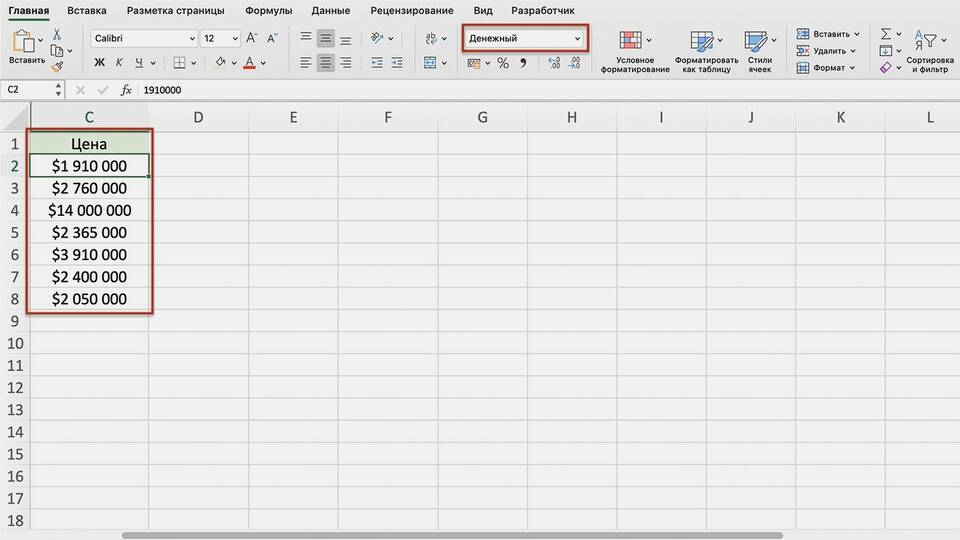Switch to the Вставка tab
960x540 pixels.
[x=86, y=10]
